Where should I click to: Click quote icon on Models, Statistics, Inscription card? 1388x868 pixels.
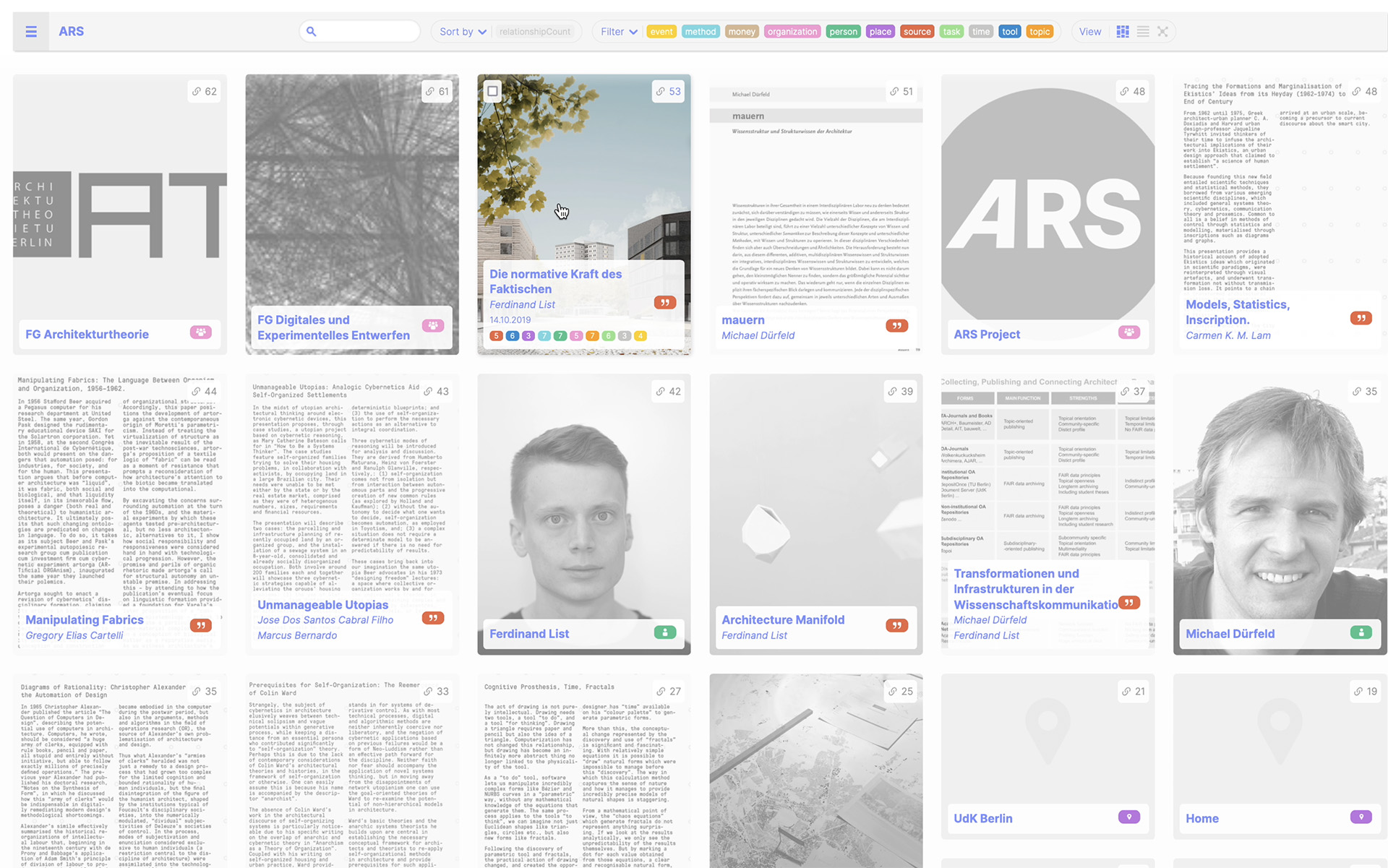1361,318
